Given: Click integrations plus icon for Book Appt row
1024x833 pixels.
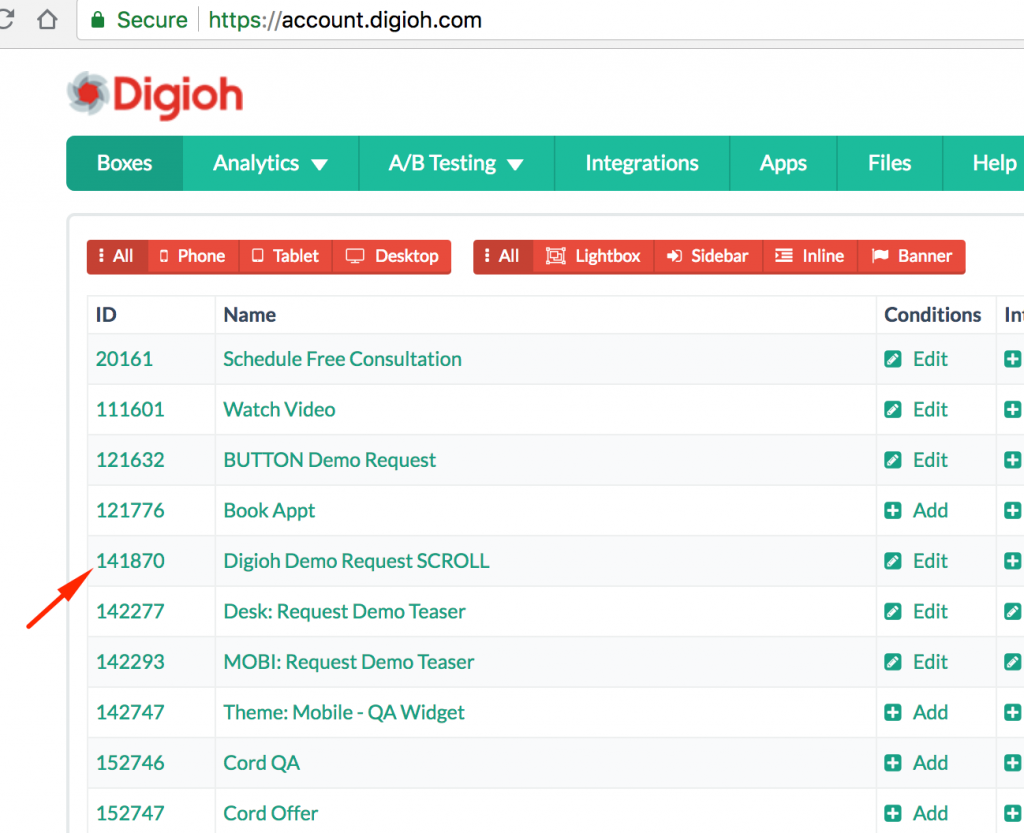Looking at the screenshot, I should (1013, 511).
